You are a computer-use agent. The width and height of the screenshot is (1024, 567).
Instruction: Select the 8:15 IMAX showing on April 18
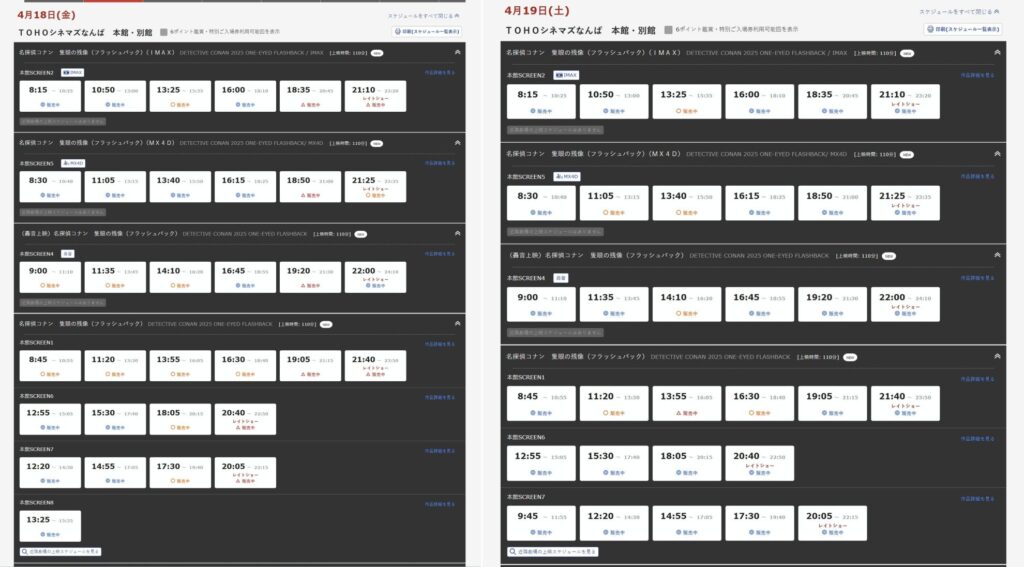pos(50,96)
